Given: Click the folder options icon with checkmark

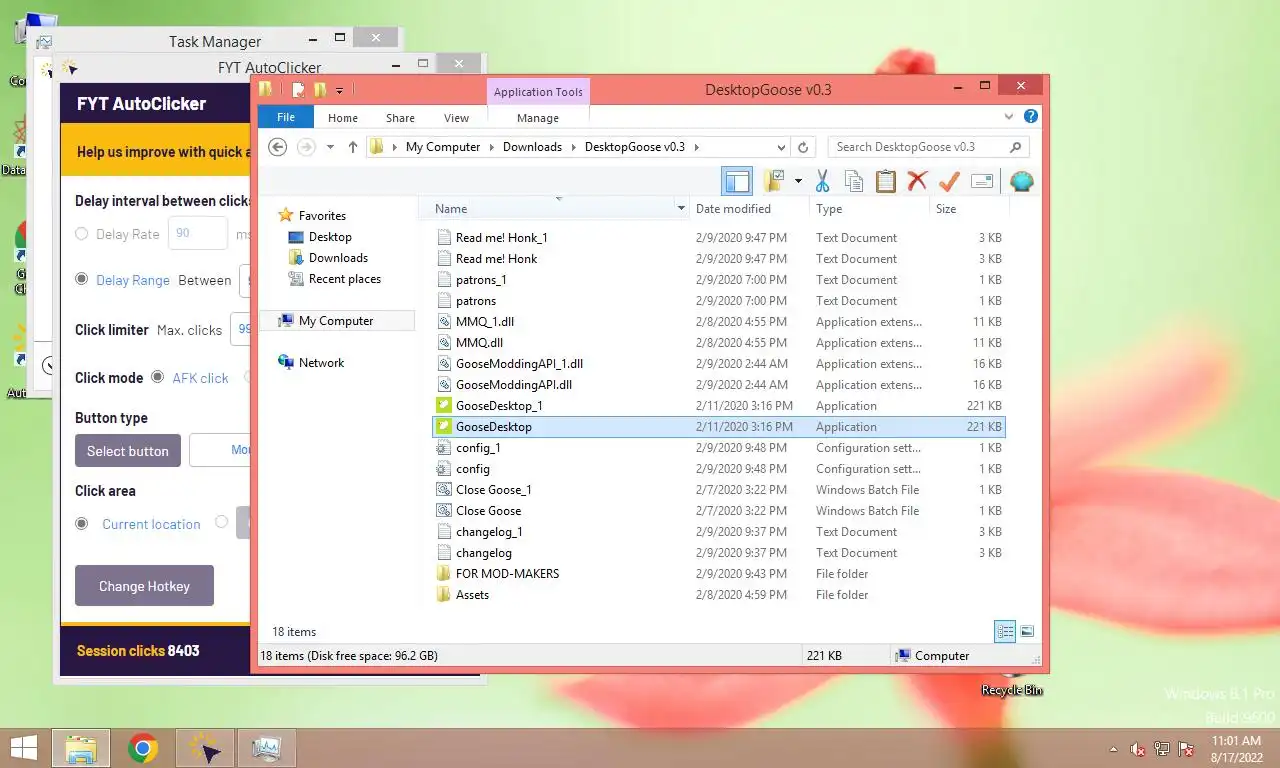Looking at the screenshot, I should (774, 181).
